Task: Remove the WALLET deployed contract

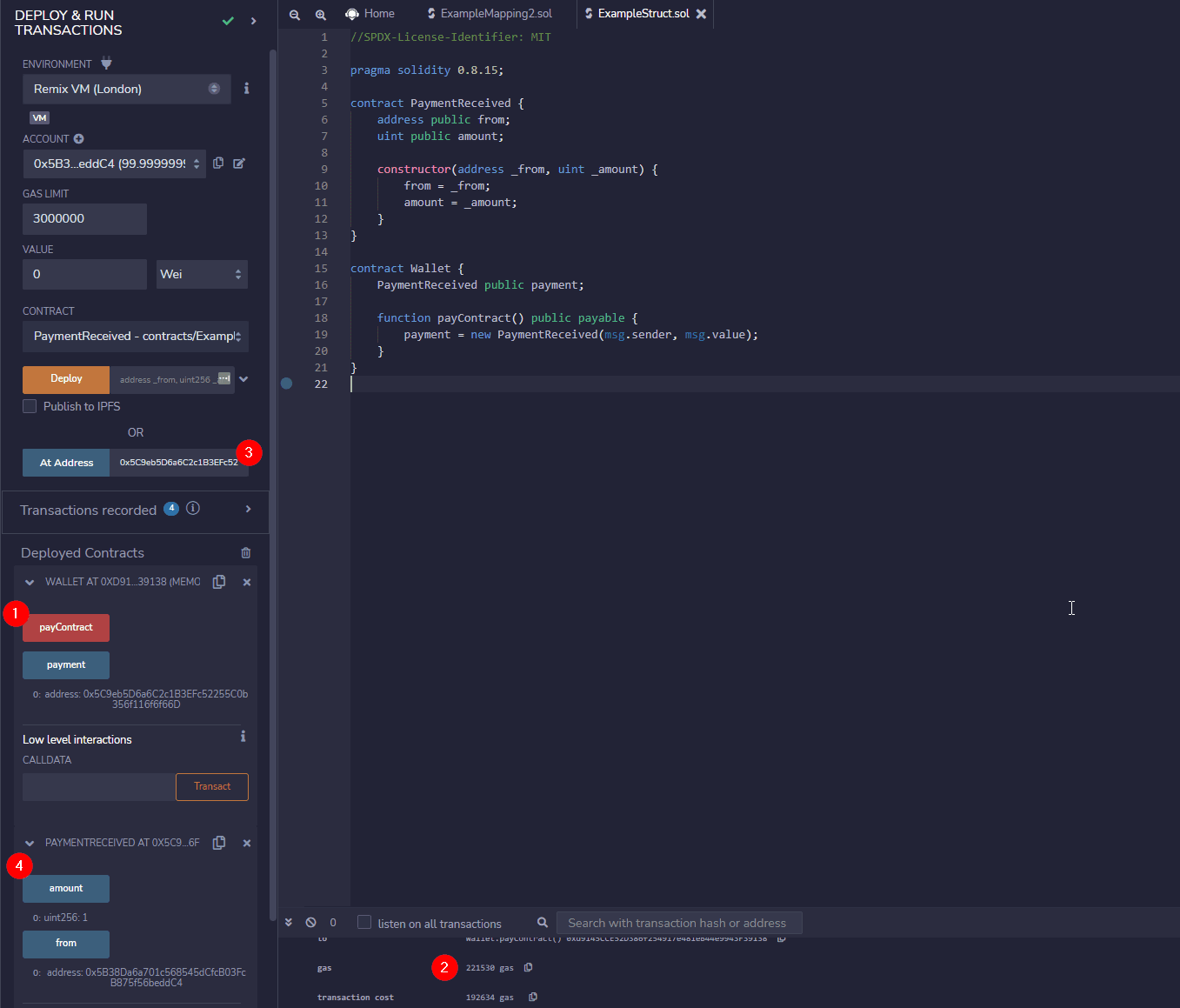Action: pyautogui.click(x=247, y=583)
